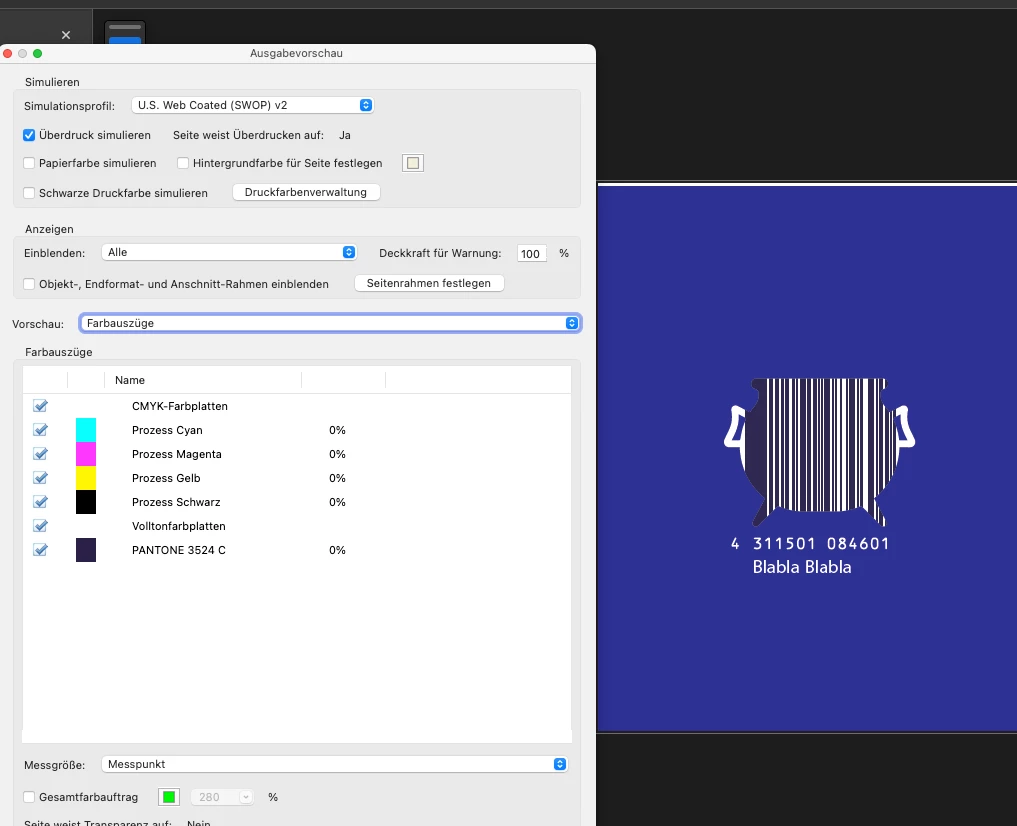This screenshot has width=1017, height=826.
Task: Click the Deckkraft für Warnung input field
Action: coord(531,254)
